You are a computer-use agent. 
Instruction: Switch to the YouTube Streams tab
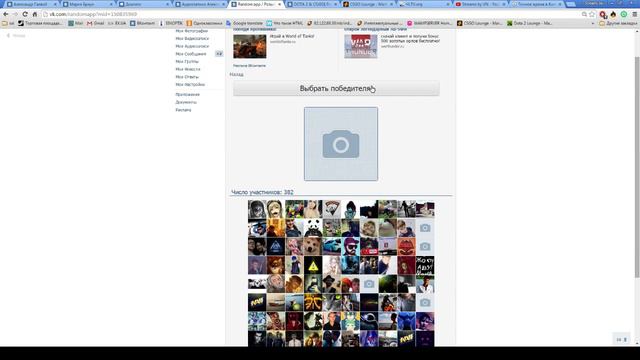(480, 4)
